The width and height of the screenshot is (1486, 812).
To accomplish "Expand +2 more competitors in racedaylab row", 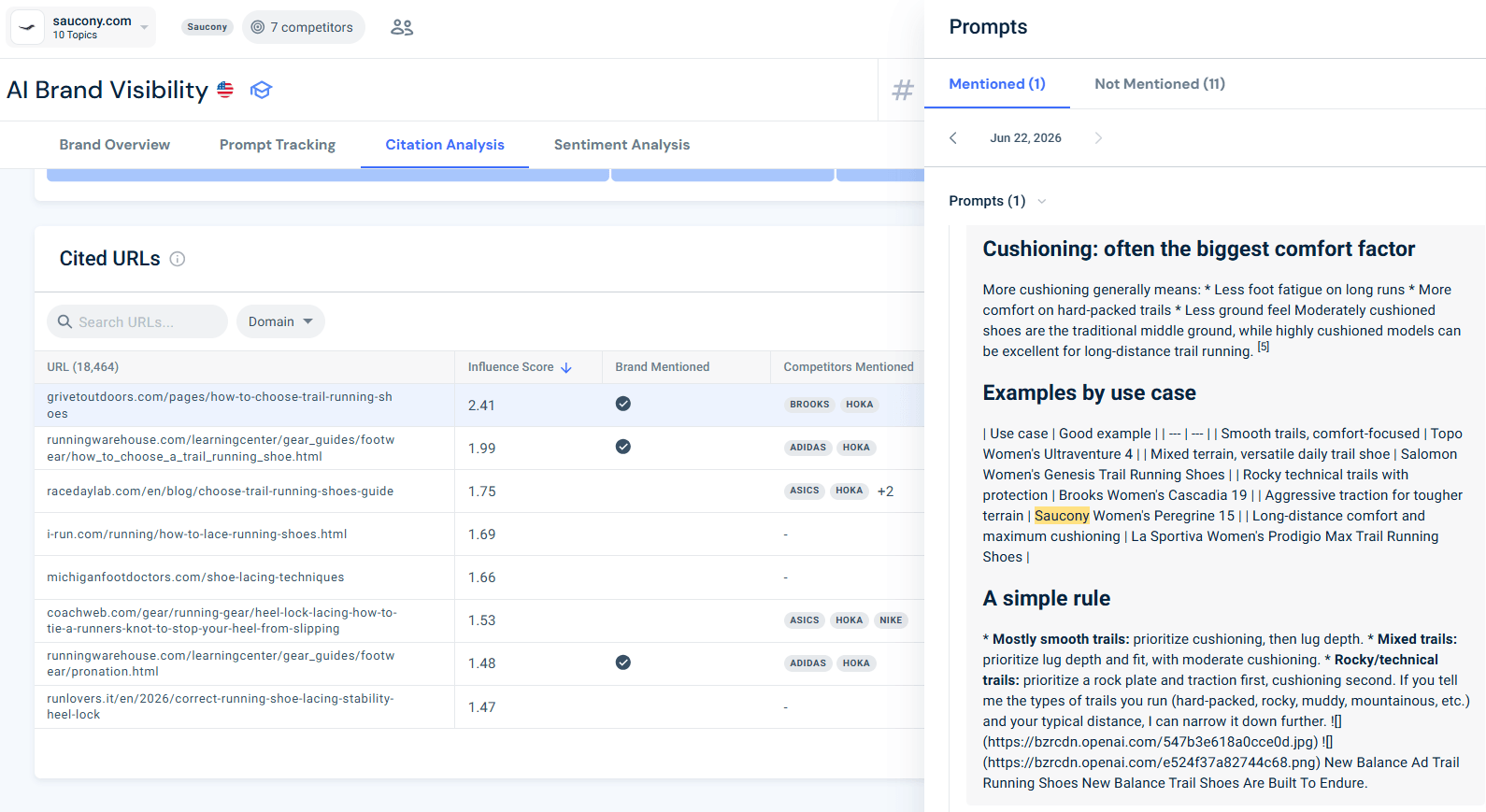I will point(885,491).
